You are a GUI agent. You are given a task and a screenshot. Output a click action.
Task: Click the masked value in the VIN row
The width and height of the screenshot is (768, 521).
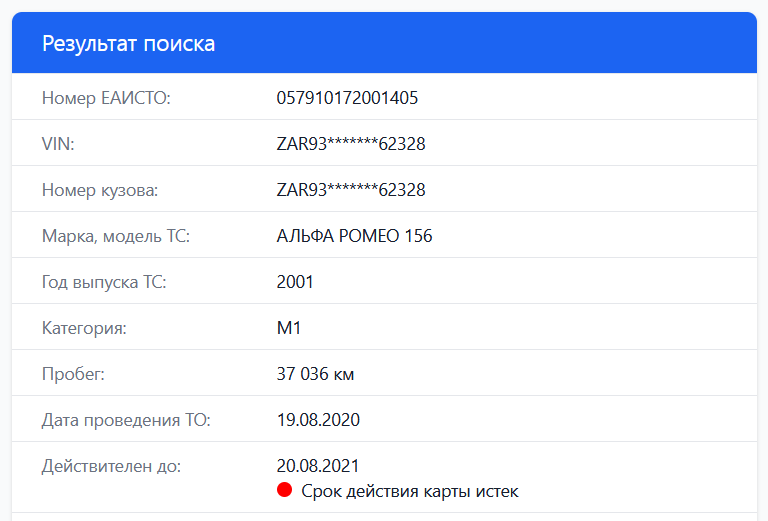click(351, 144)
